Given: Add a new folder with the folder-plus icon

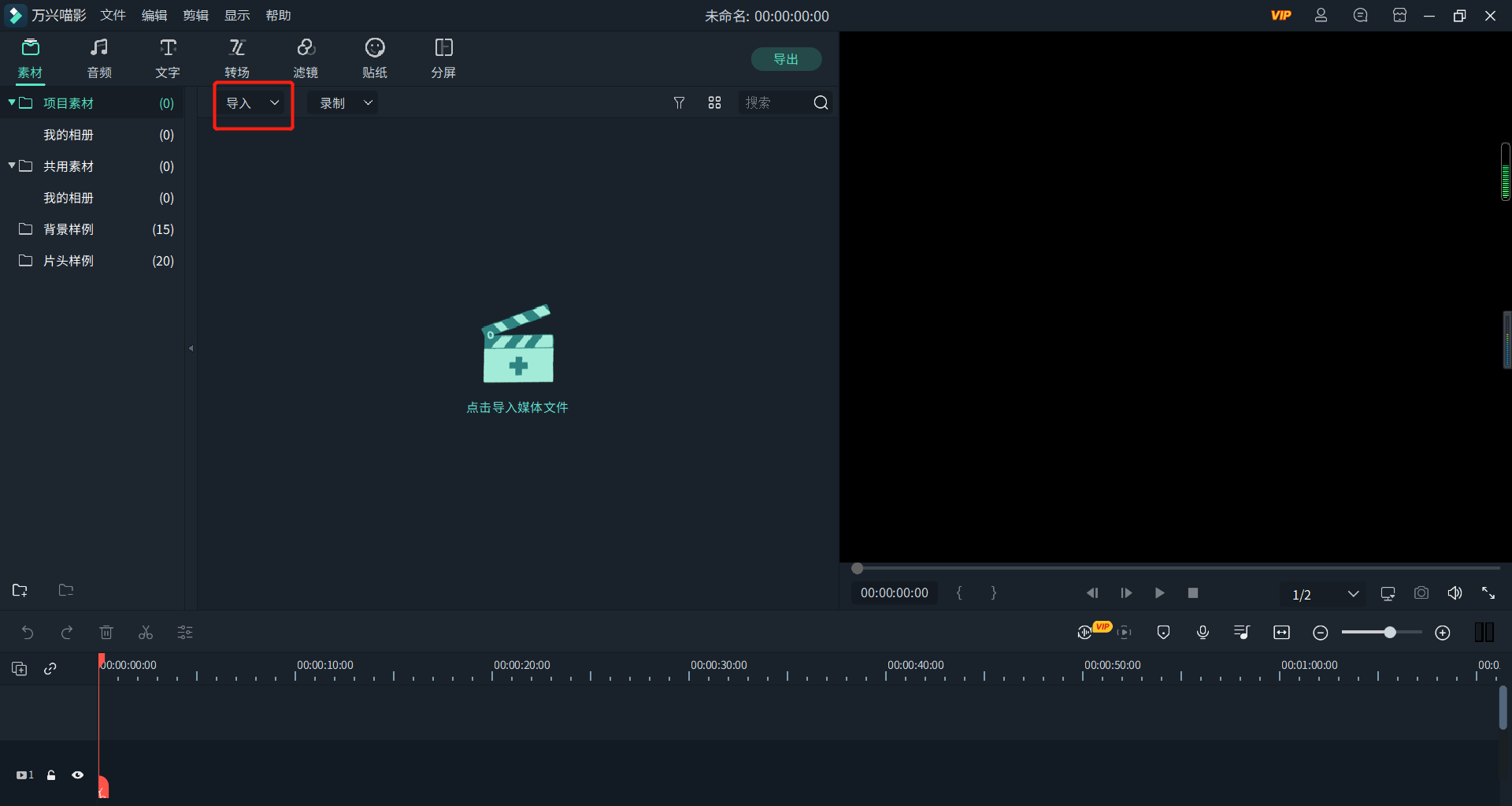Looking at the screenshot, I should click(x=20, y=590).
